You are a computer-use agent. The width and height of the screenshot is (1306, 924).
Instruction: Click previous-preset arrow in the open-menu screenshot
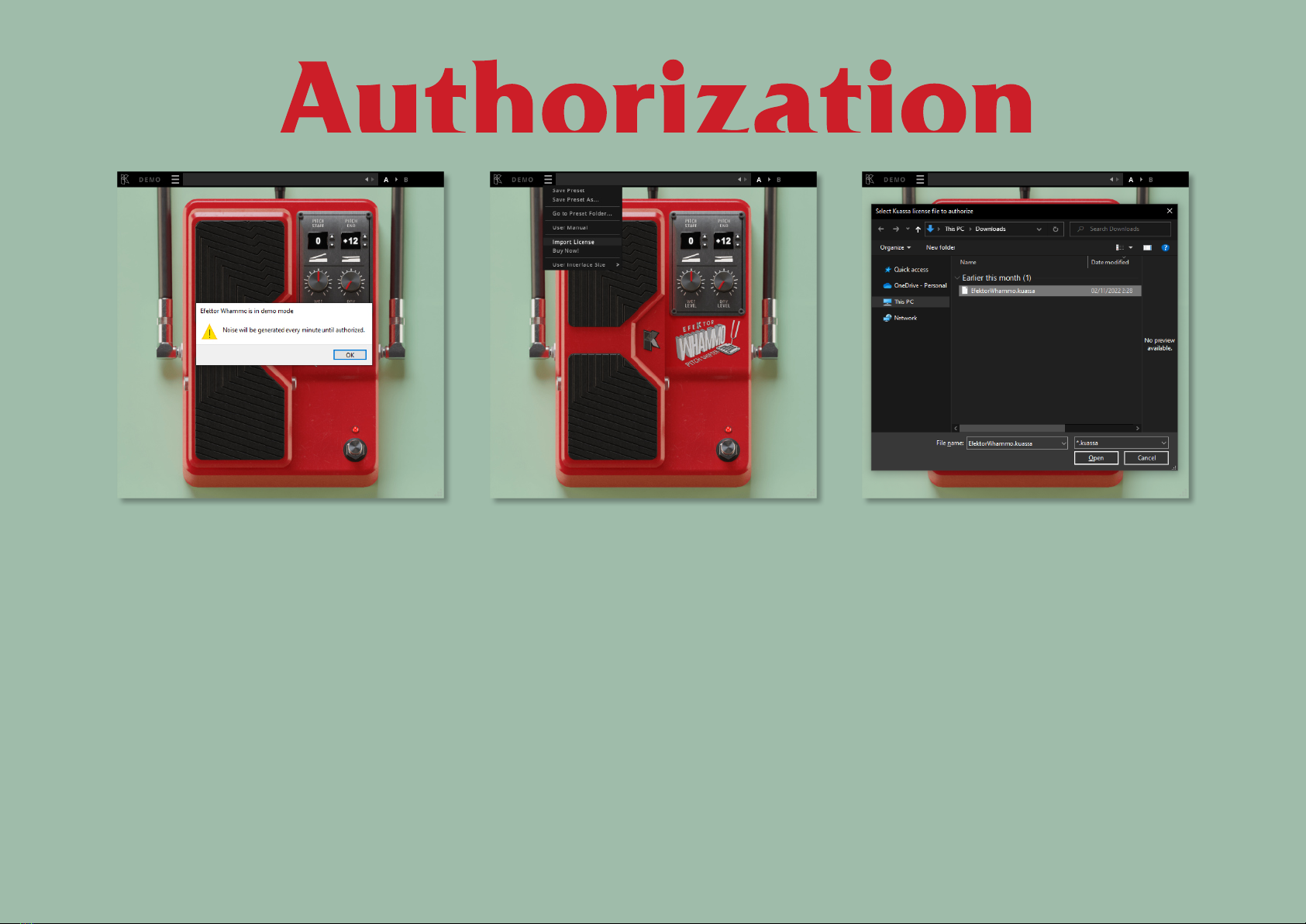tap(739, 180)
